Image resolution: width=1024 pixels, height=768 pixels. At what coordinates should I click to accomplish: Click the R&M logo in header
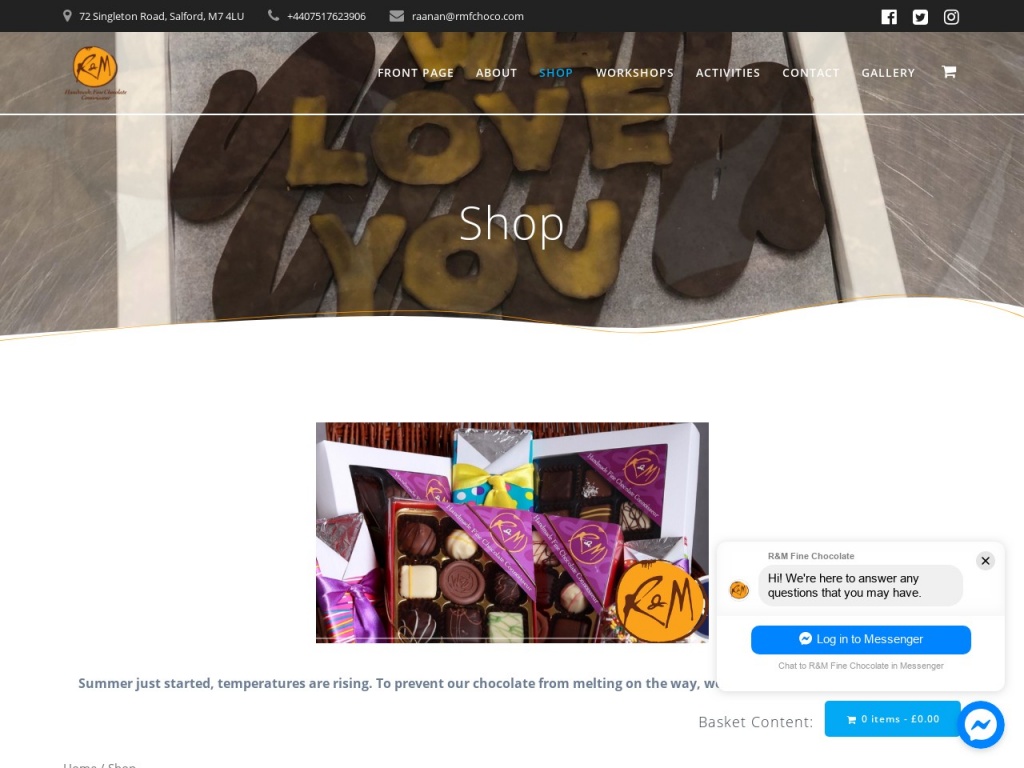[95, 72]
